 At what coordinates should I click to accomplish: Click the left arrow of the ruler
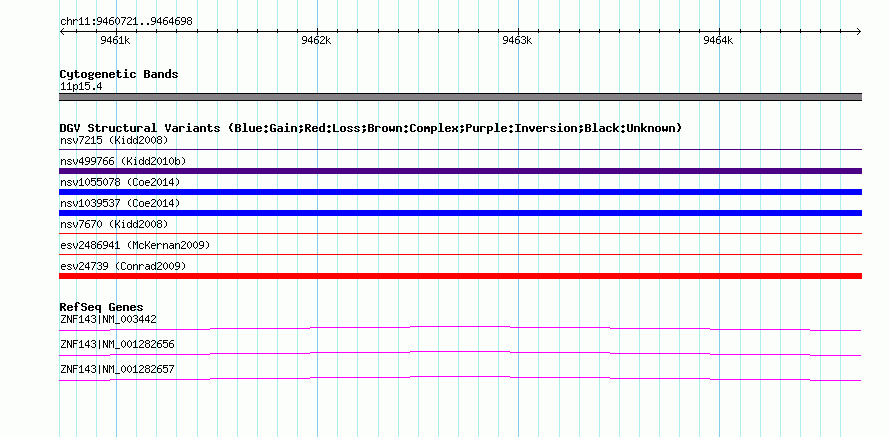[62, 32]
